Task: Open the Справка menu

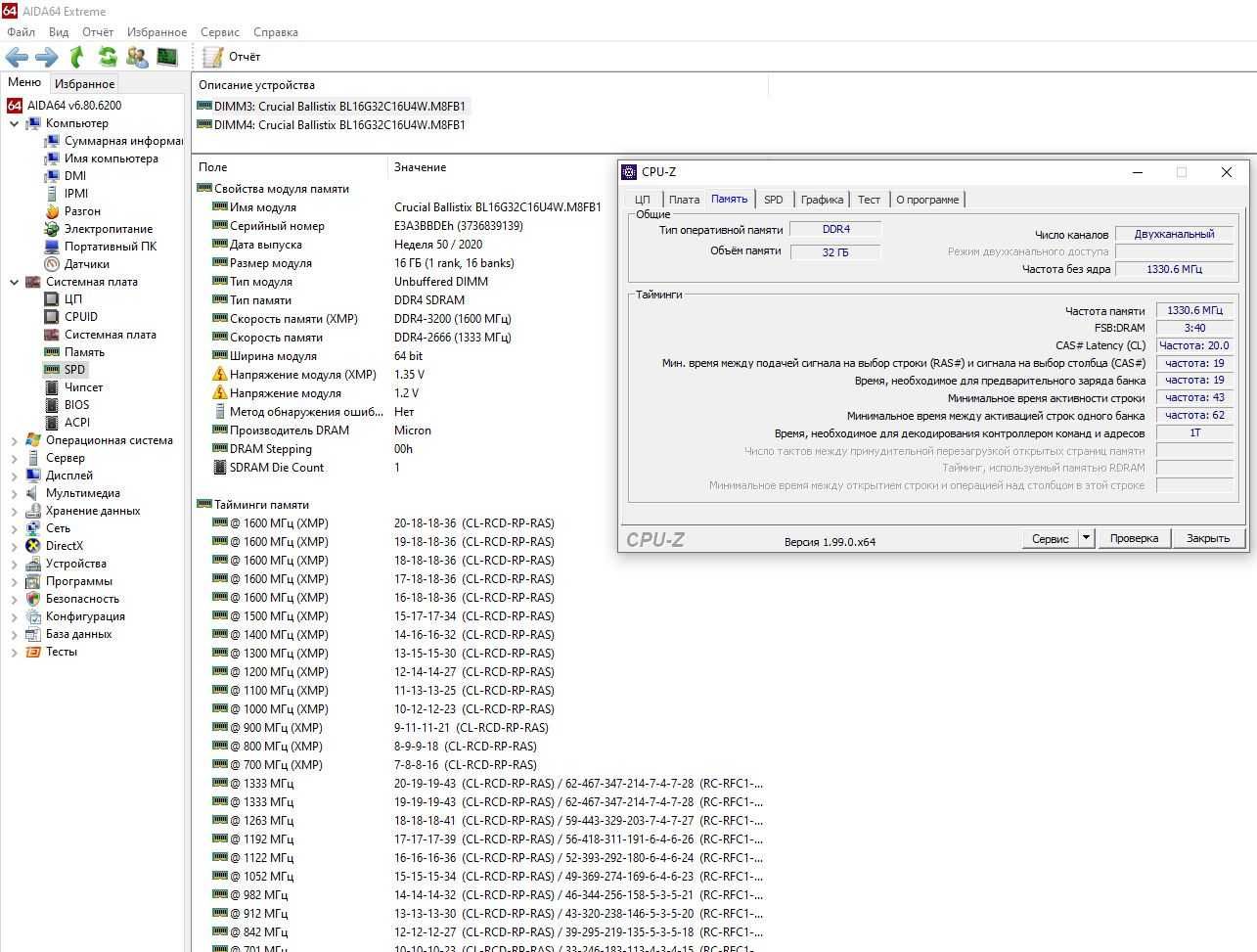Action: coord(276,32)
